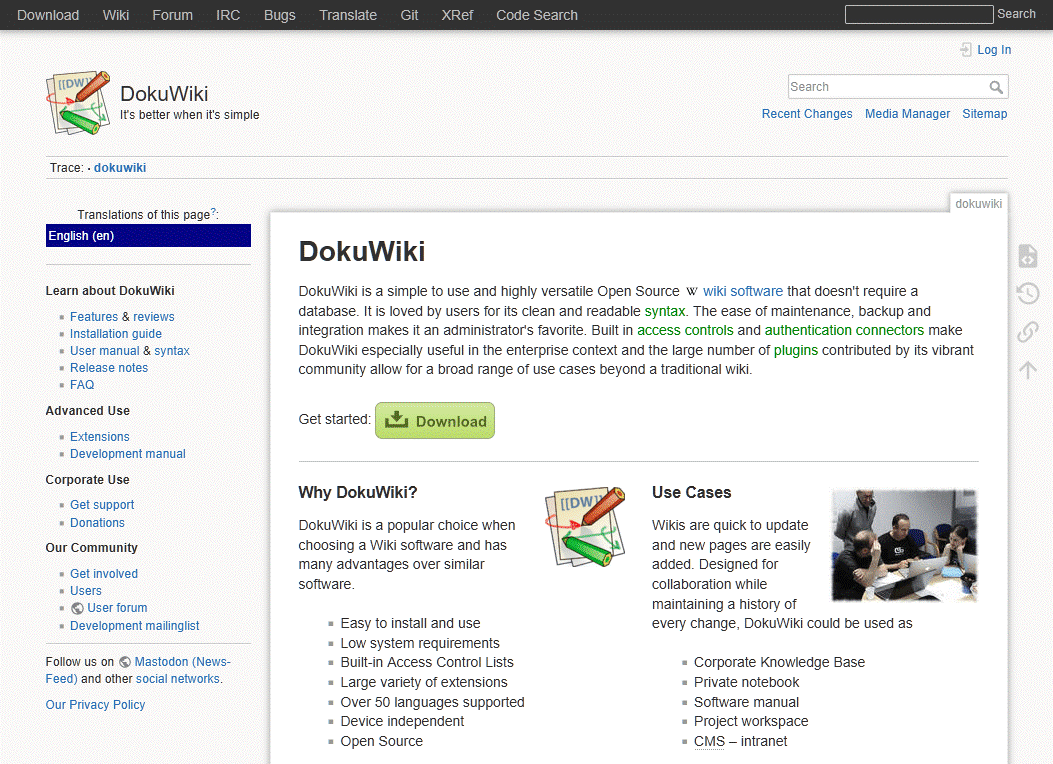This screenshot has height=764, width=1053.
Task: Open Release notes
Action: (109, 368)
